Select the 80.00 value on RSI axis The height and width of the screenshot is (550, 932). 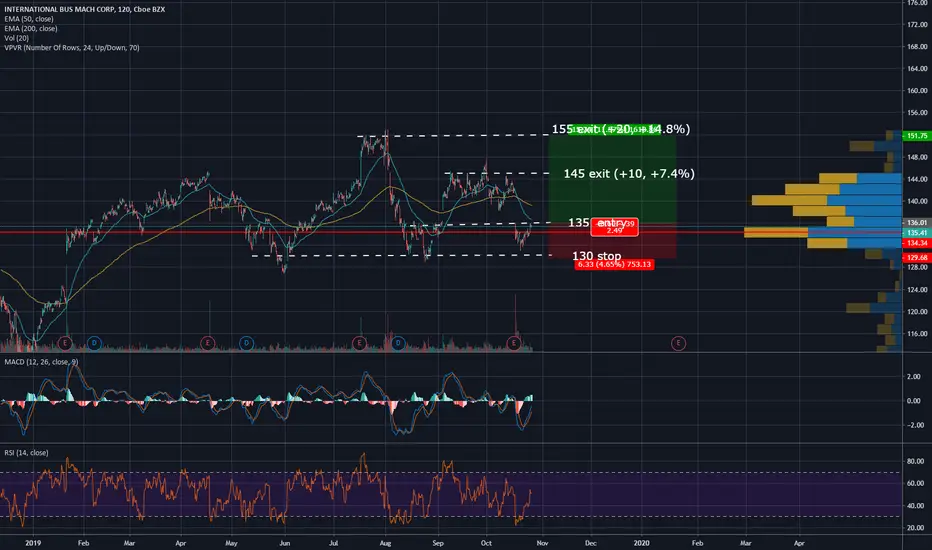tap(915, 461)
